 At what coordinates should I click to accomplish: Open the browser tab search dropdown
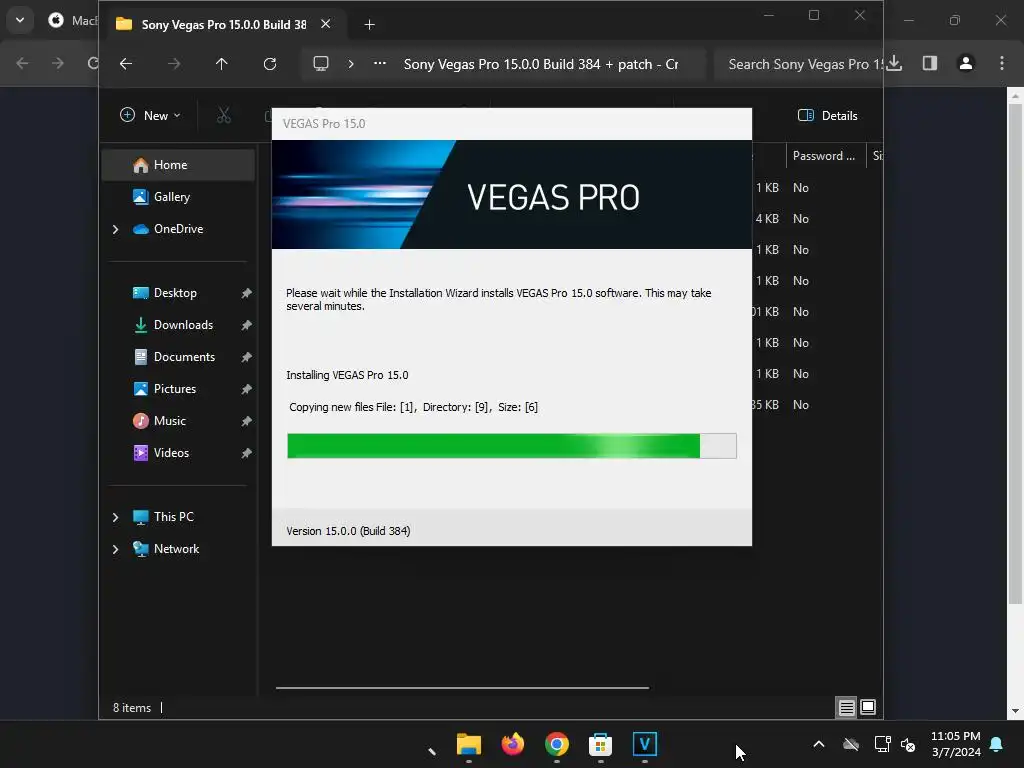click(x=20, y=20)
